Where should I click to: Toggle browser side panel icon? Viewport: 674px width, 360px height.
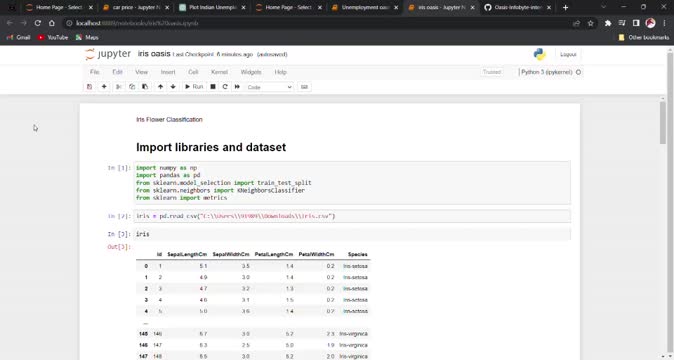pos(636,23)
